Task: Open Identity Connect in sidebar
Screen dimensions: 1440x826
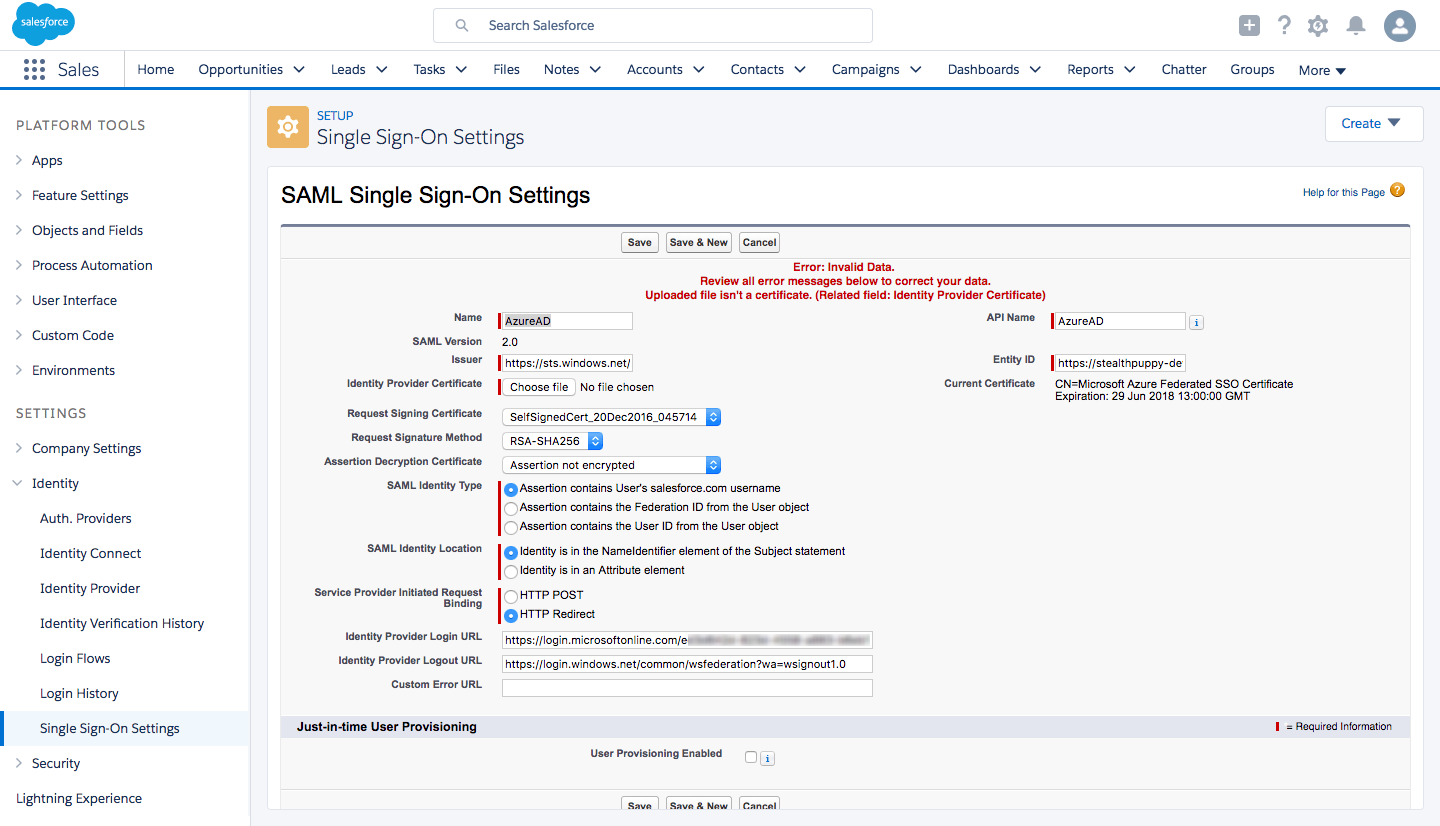Action: tap(91, 553)
